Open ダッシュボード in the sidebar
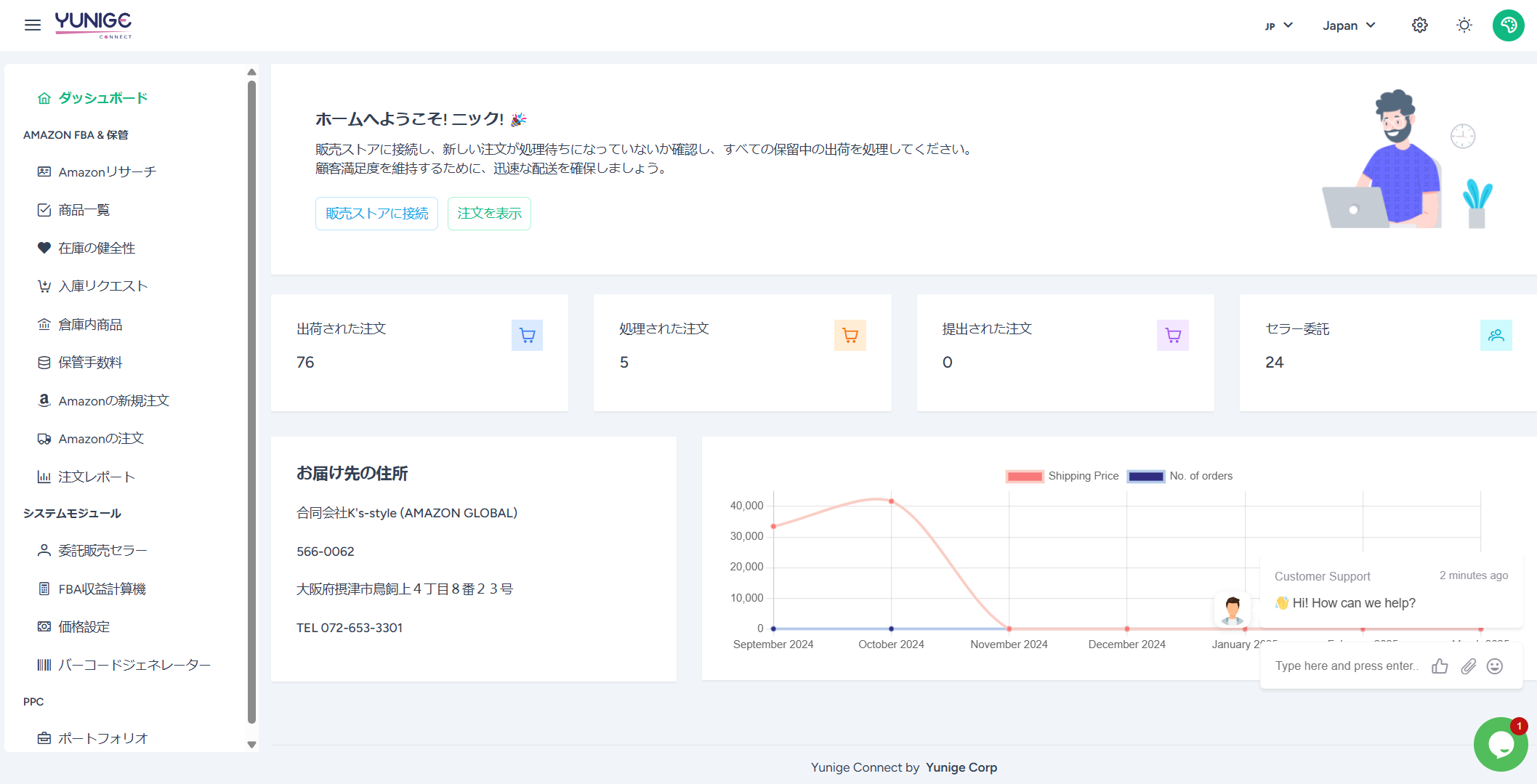1537x784 pixels. 102,98
